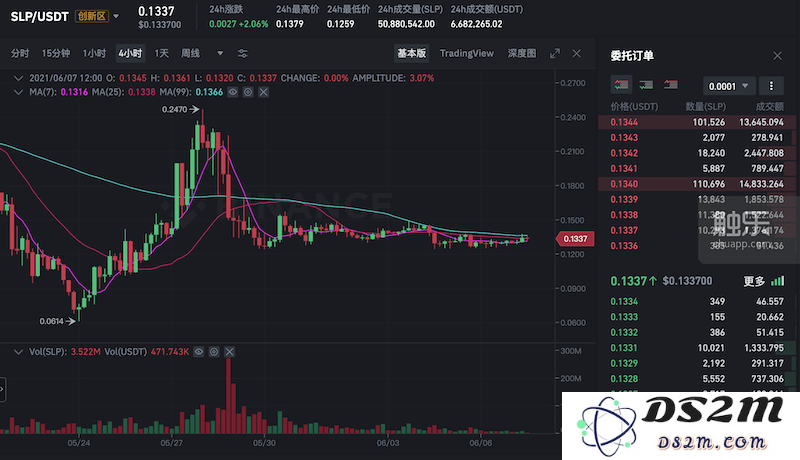The image size is (800, 460).
Task: Show buy orders only view
Action: click(x=646, y=85)
